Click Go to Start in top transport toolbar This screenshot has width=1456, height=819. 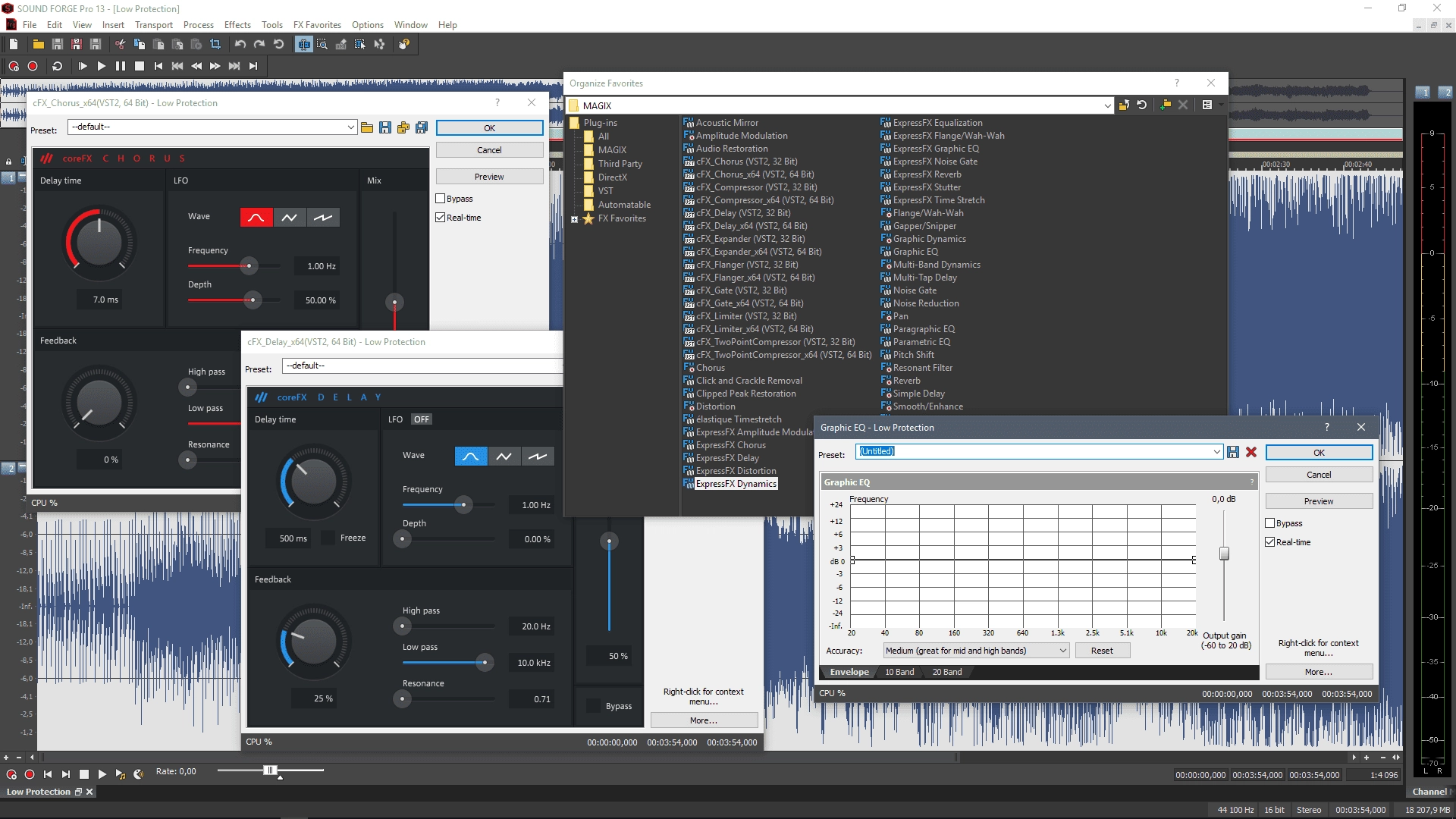tap(158, 66)
